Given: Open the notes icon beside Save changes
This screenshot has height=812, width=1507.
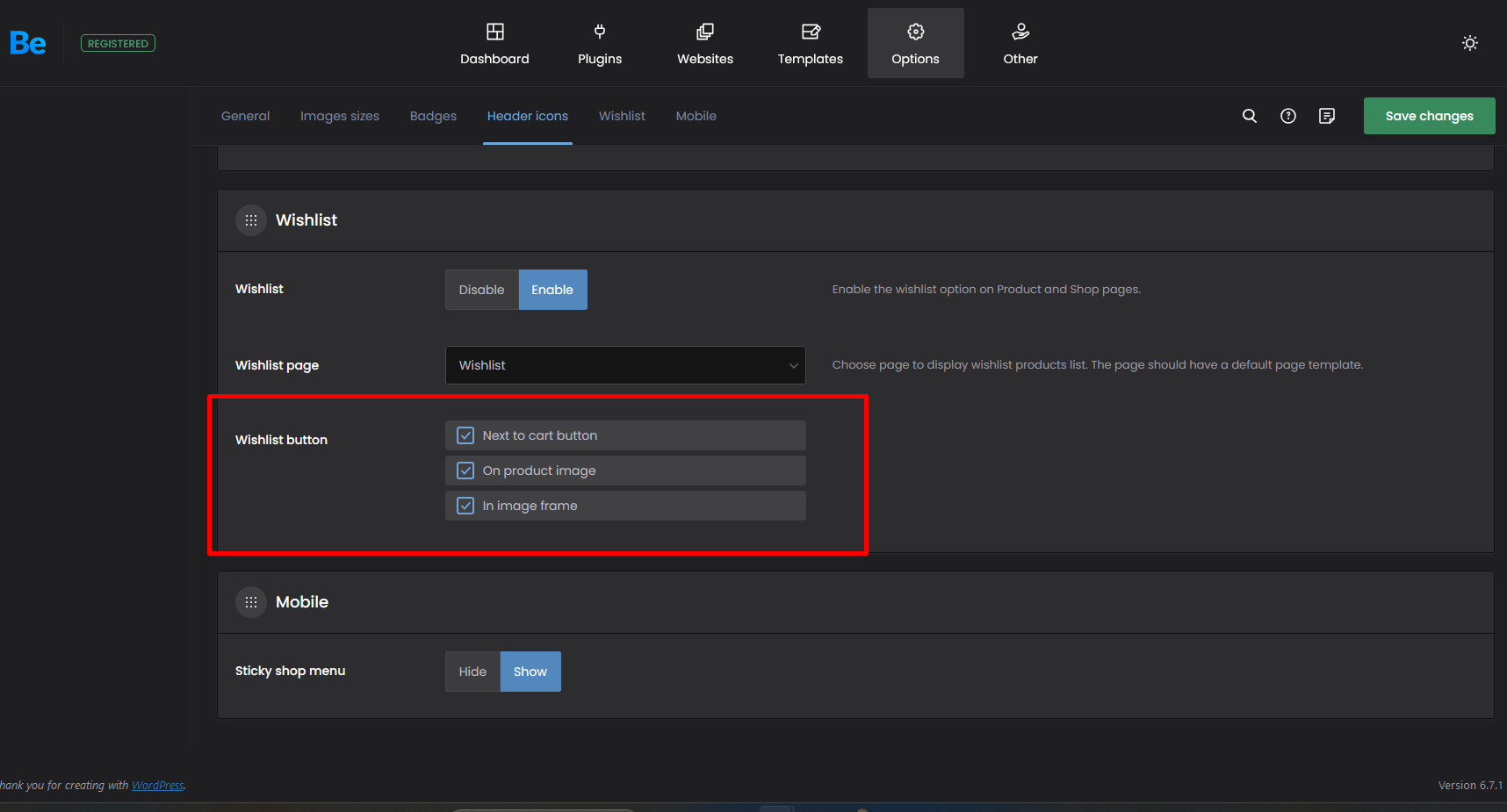Looking at the screenshot, I should [1327, 116].
